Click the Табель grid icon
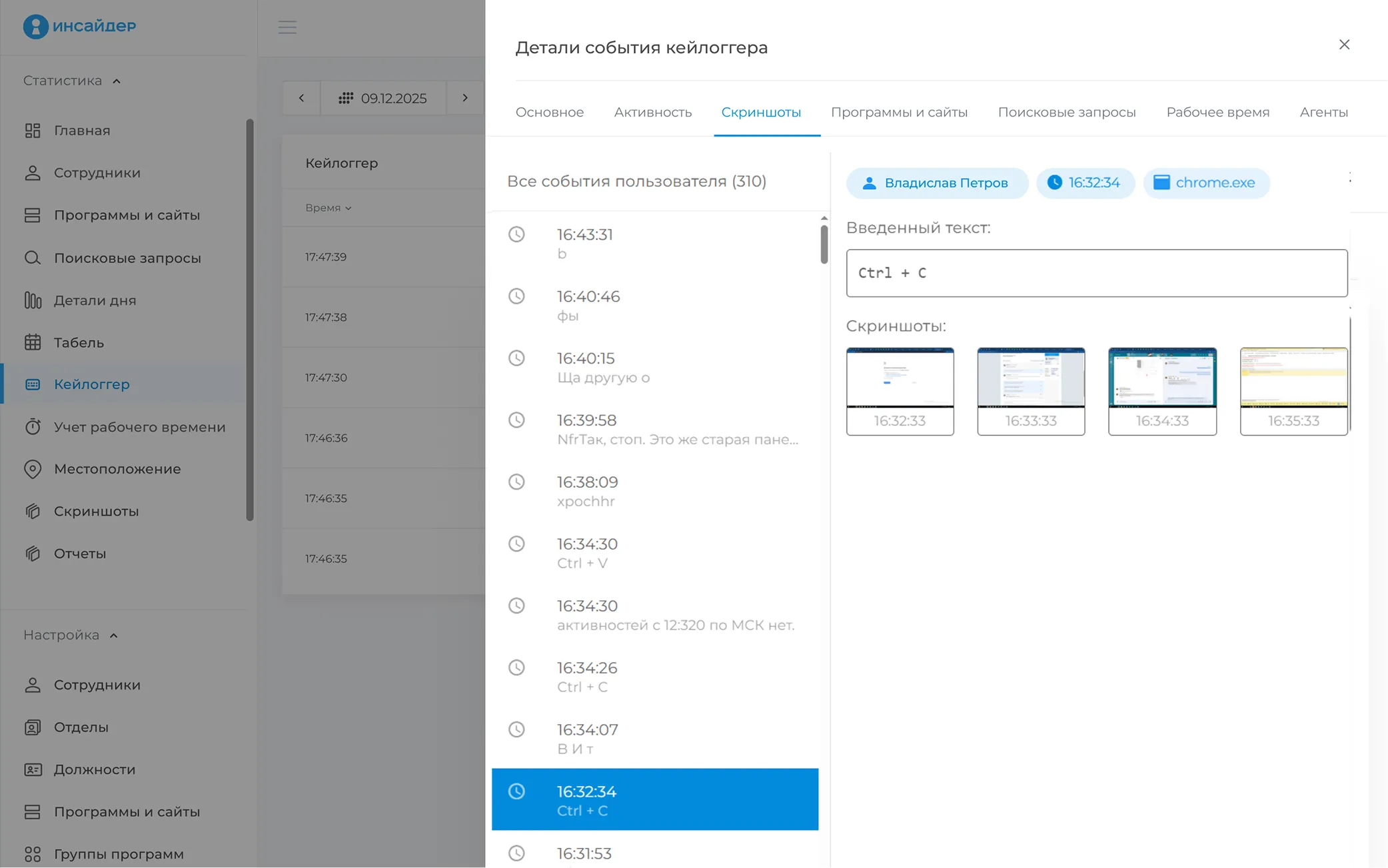The width and height of the screenshot is (1388, 868). (33, 342)
